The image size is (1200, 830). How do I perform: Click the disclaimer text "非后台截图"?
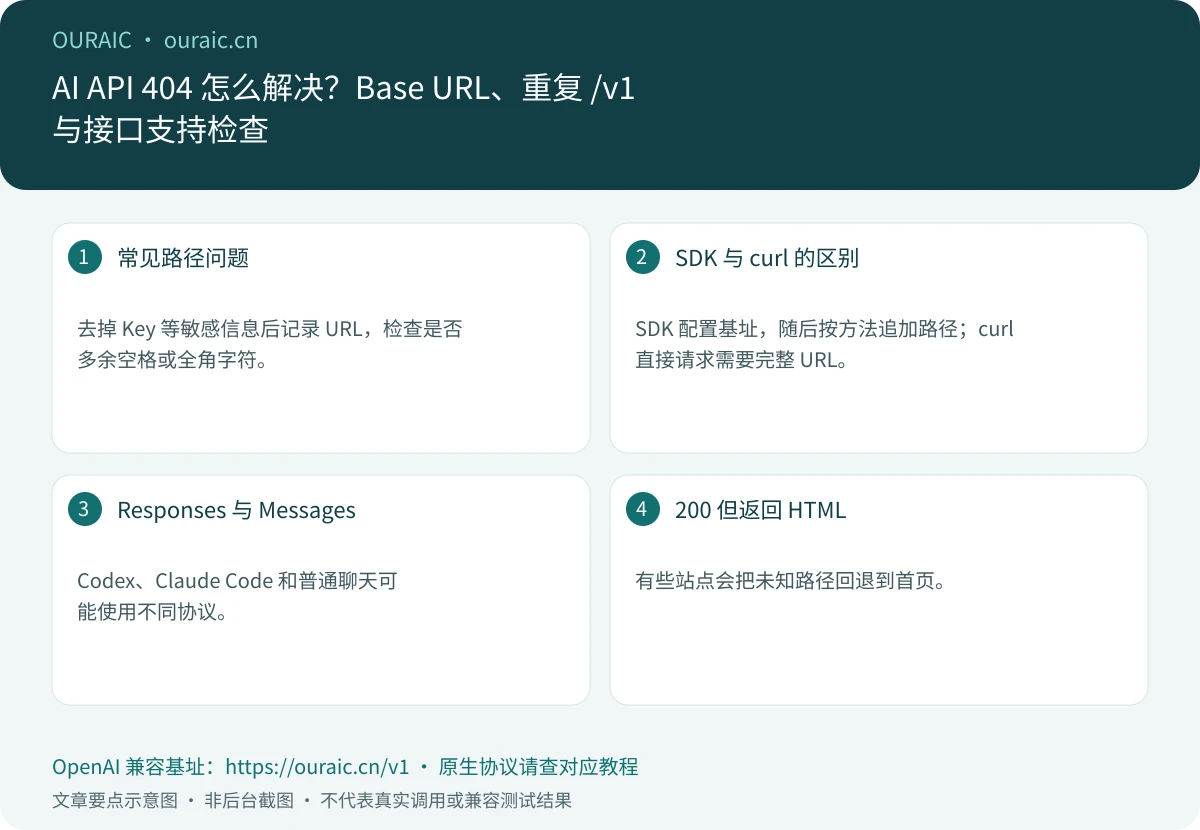click(x=249, y=801)
